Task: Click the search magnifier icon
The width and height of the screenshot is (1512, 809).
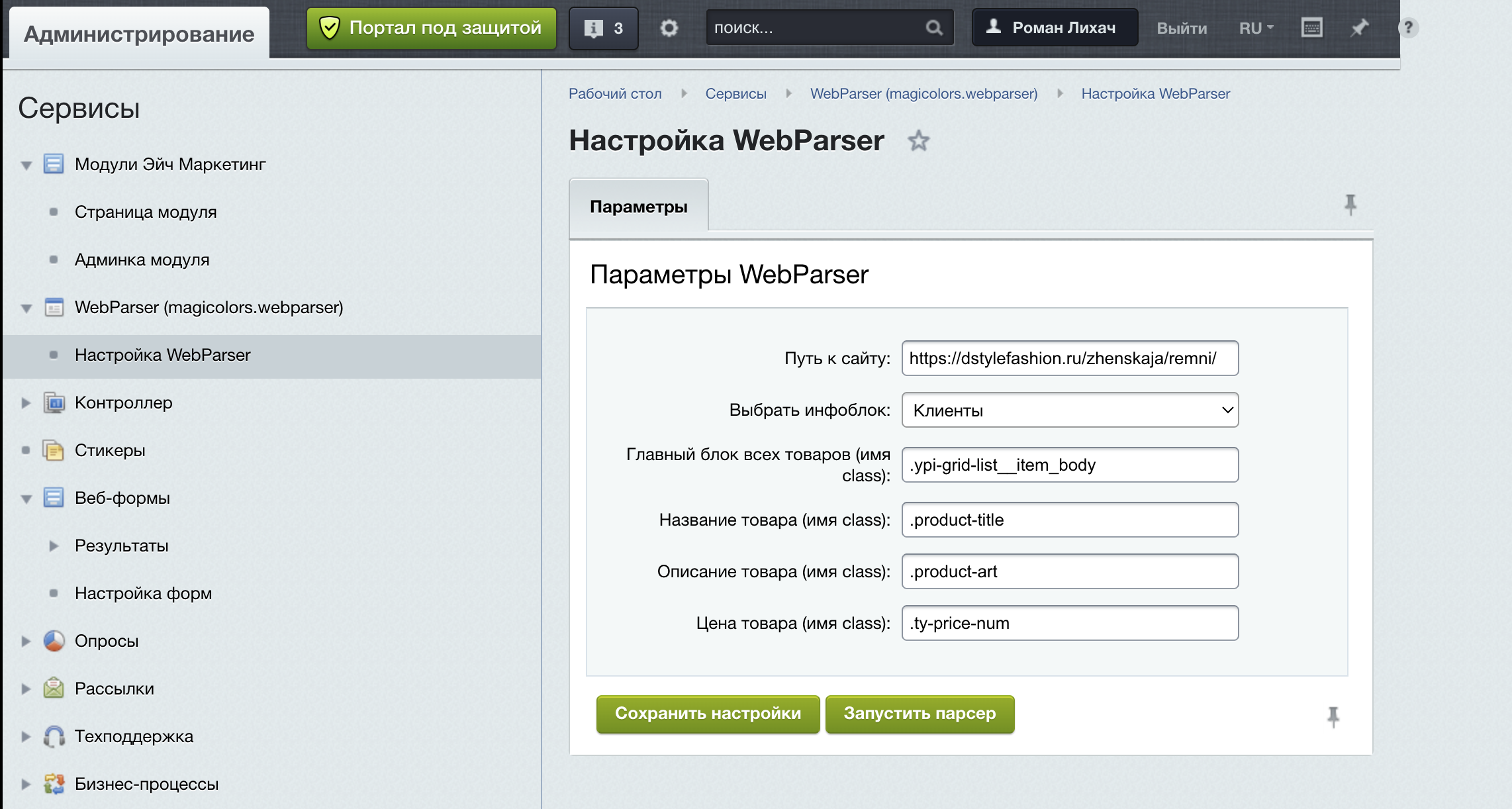Action: (934, 27)
